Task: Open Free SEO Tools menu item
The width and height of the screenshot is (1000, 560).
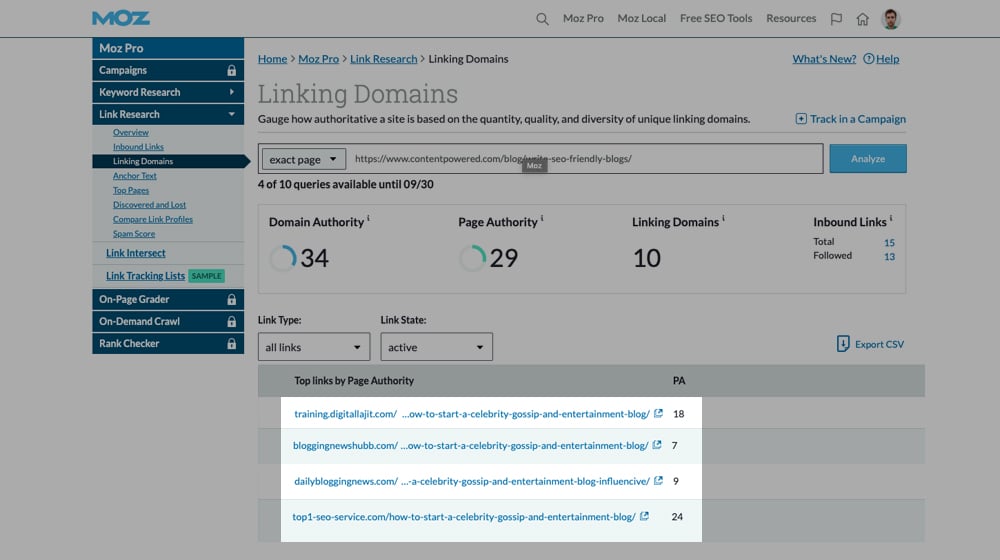Action: pyautogui.click(x=715, y=19)
